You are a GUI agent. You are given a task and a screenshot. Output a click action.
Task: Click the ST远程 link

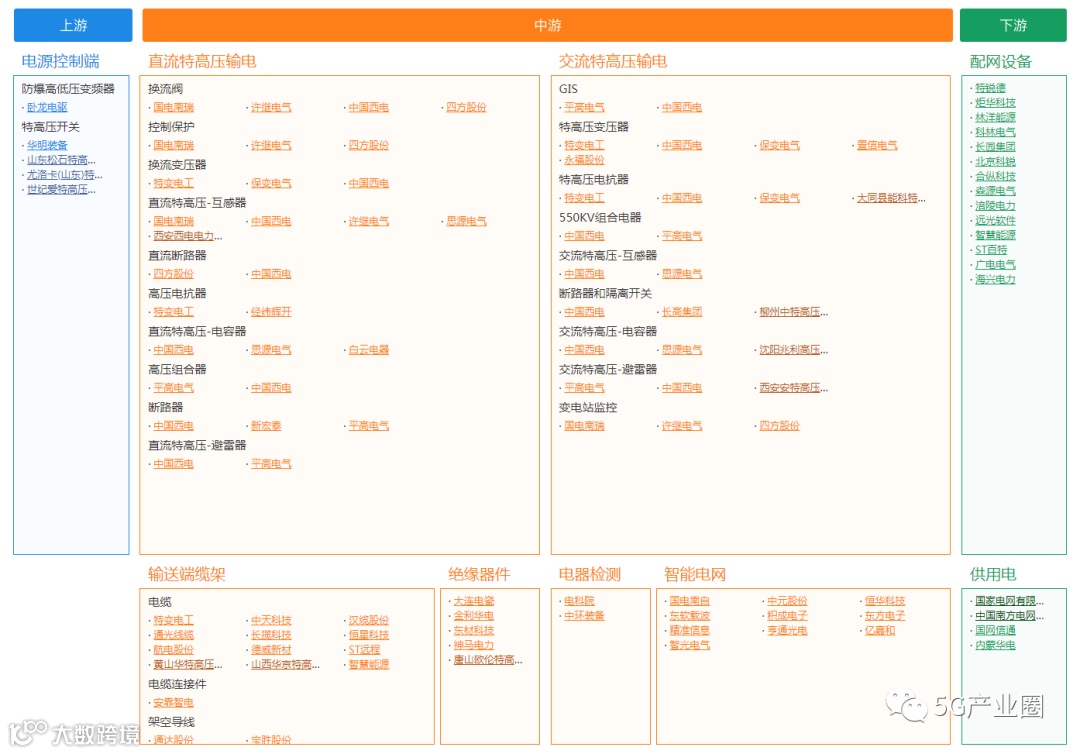[364, 650]
